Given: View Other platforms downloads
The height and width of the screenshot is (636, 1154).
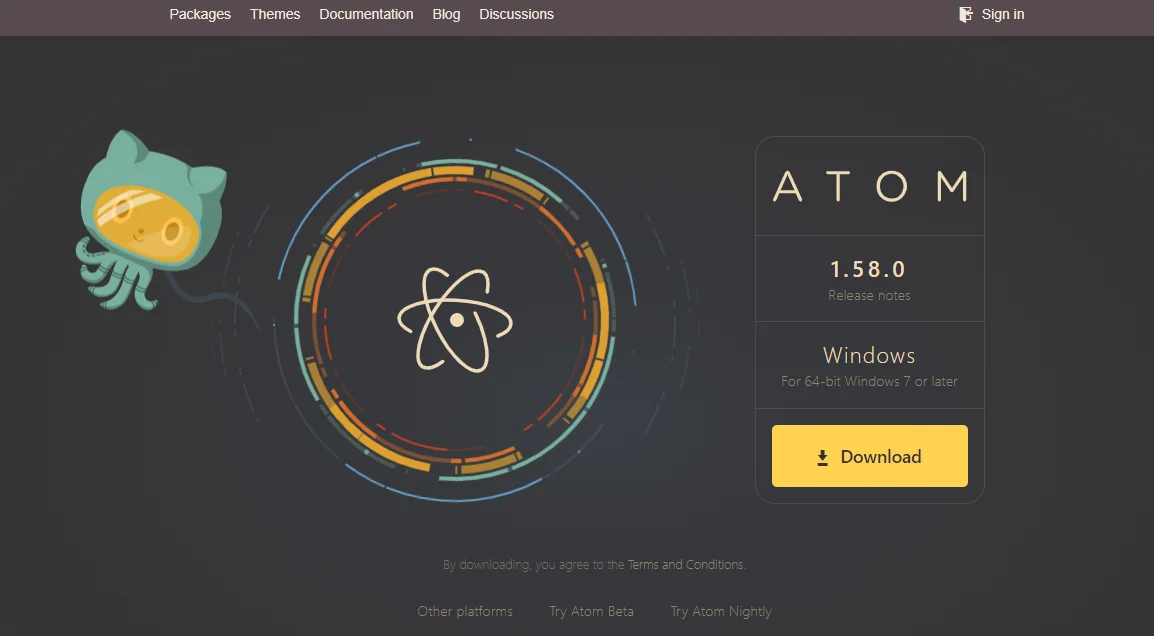Looking at the screenshot, I should click(x=465, y=611).
